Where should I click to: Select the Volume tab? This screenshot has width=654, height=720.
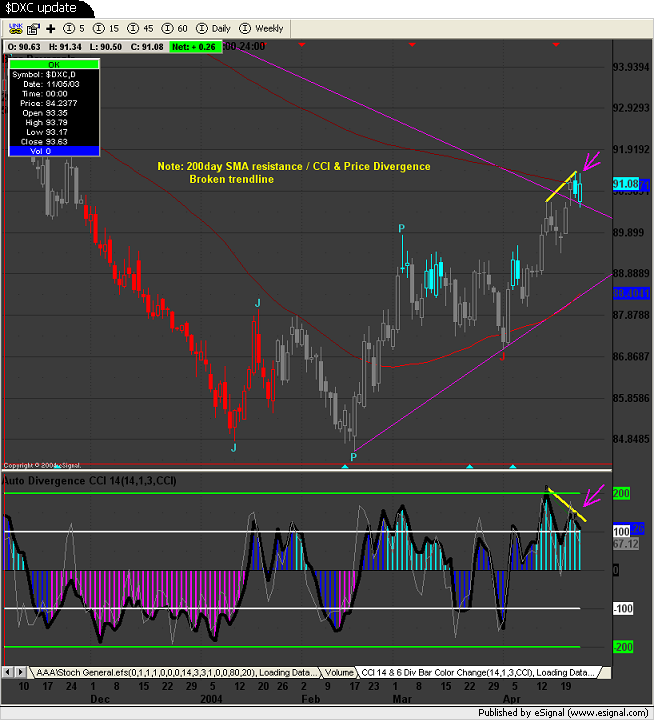(336, 672)
